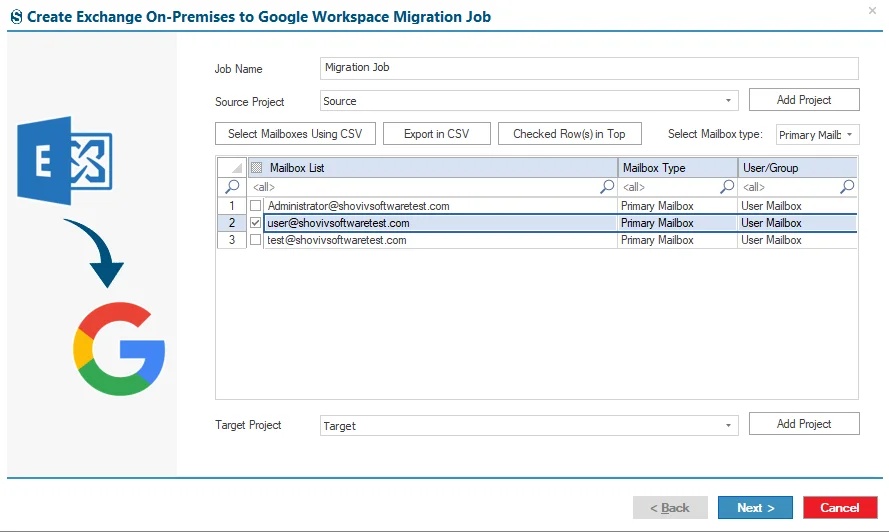Click the magnifier icon in row header column
This screenshot has height=532, width=889.
click(x=232, y=186)
